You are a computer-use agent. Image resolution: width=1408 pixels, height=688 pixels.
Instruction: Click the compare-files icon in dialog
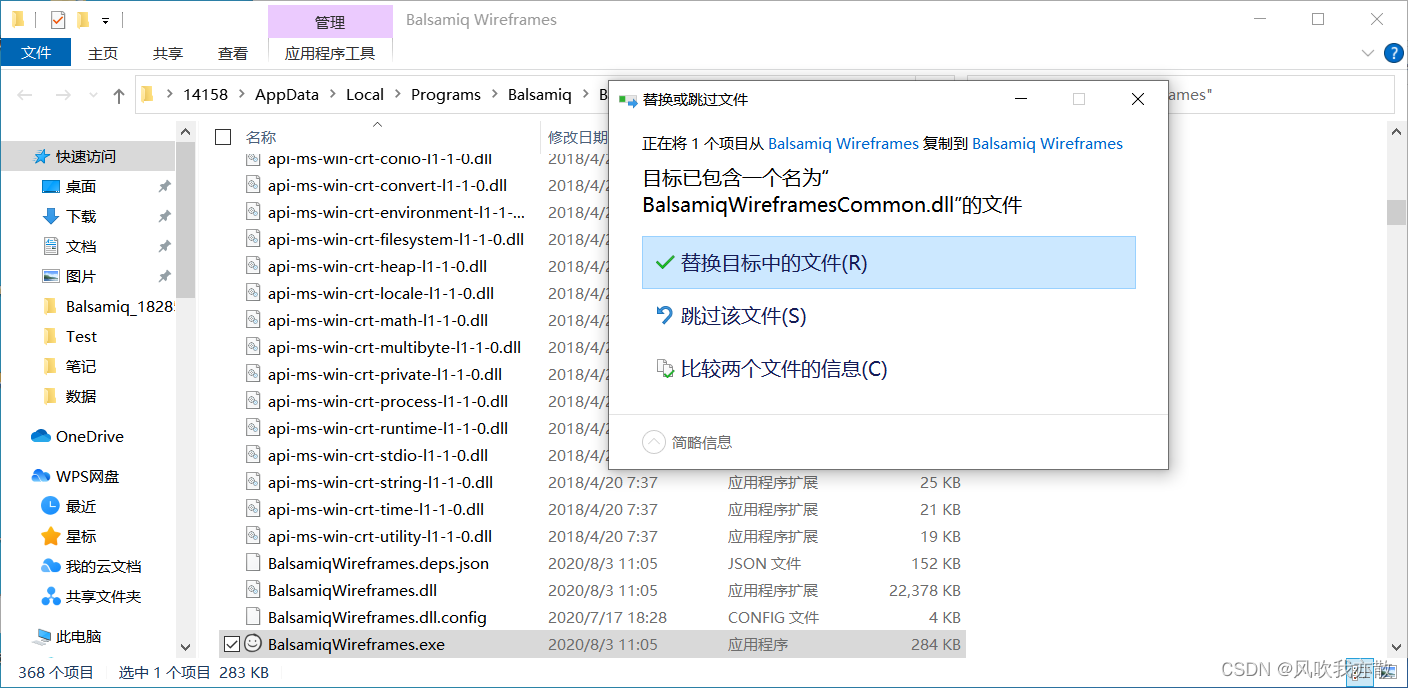click(664, 368)
